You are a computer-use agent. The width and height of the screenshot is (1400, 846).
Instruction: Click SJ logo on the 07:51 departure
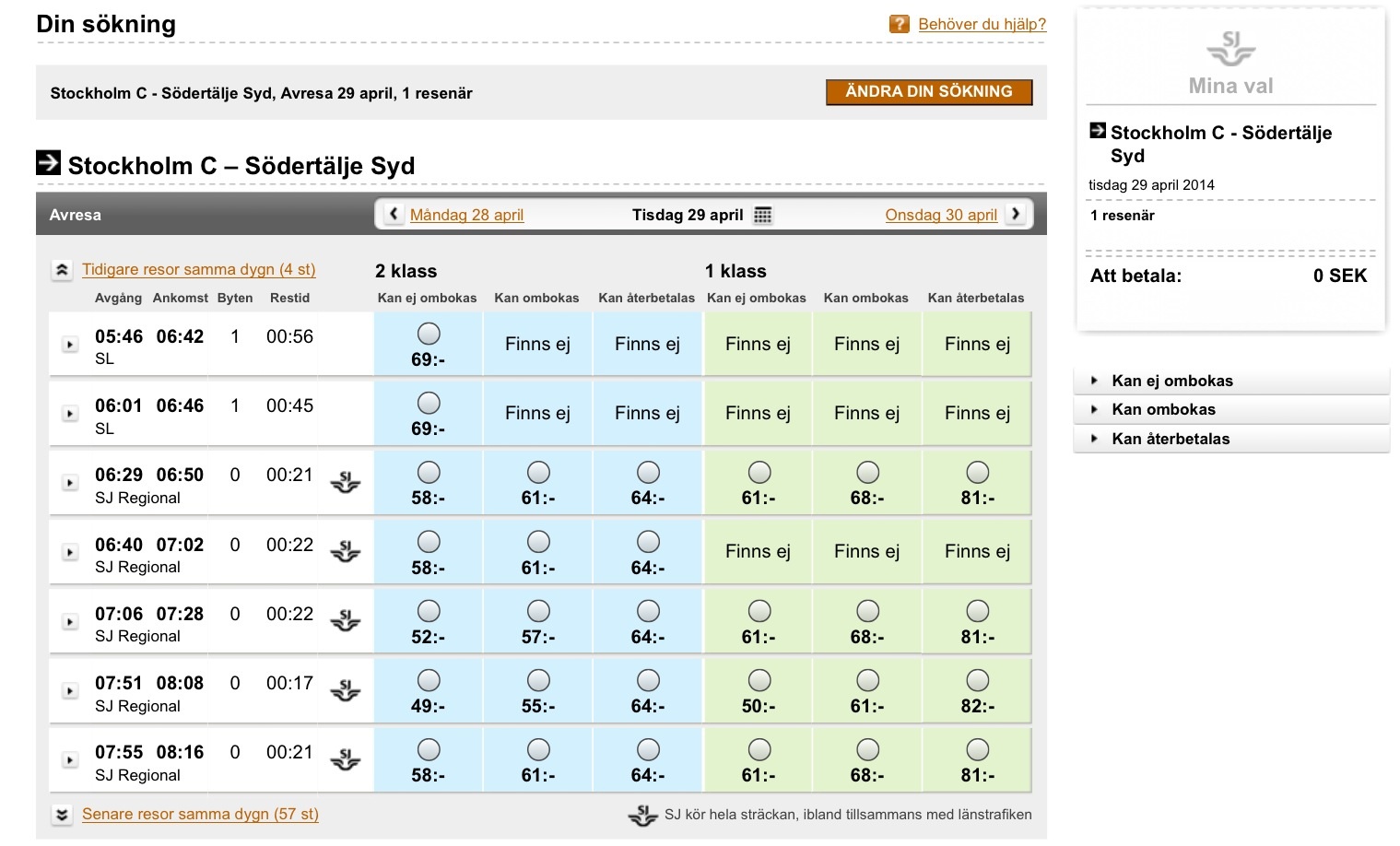click(346, 690)
